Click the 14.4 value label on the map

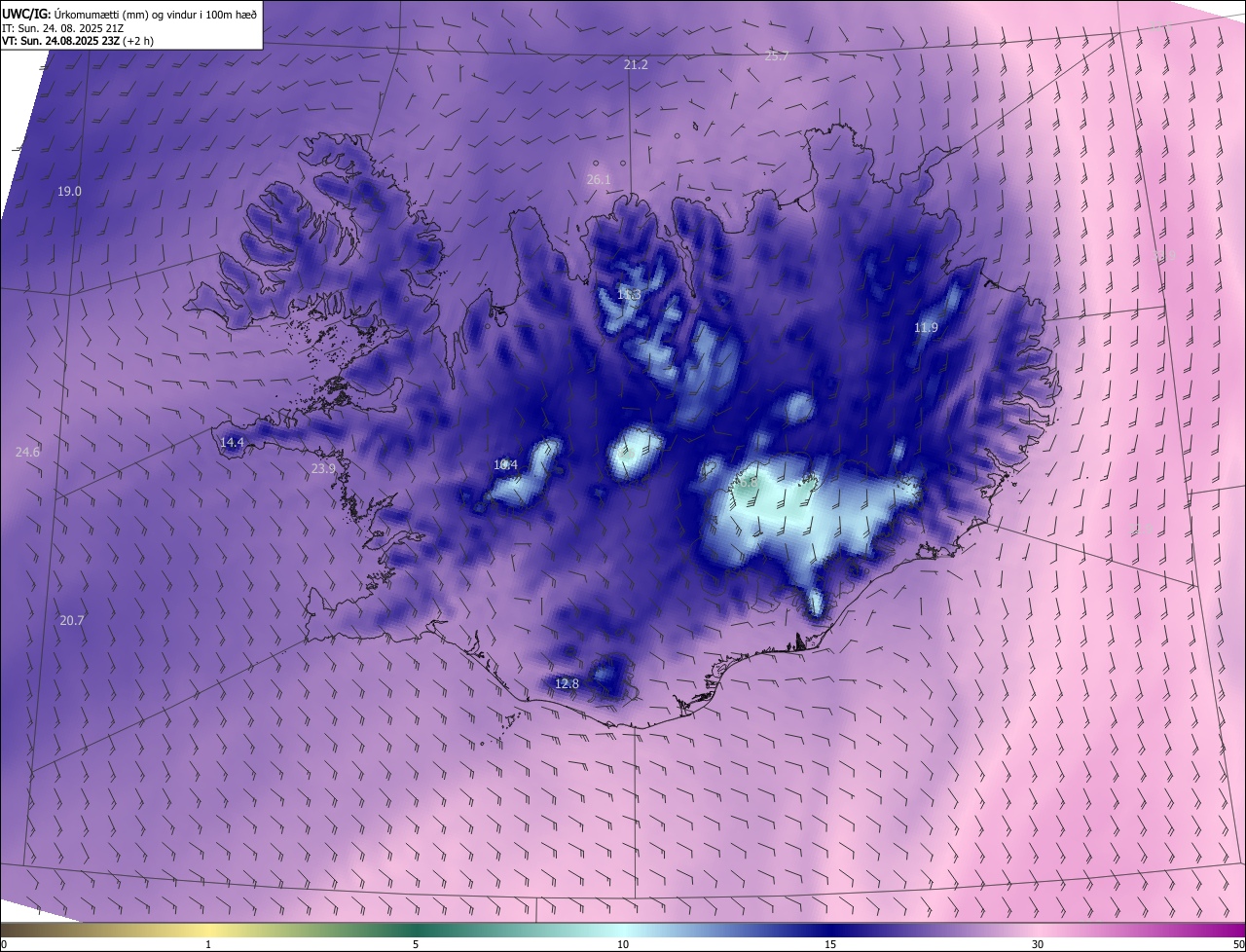pyautogui.click(x=232, y=442)
